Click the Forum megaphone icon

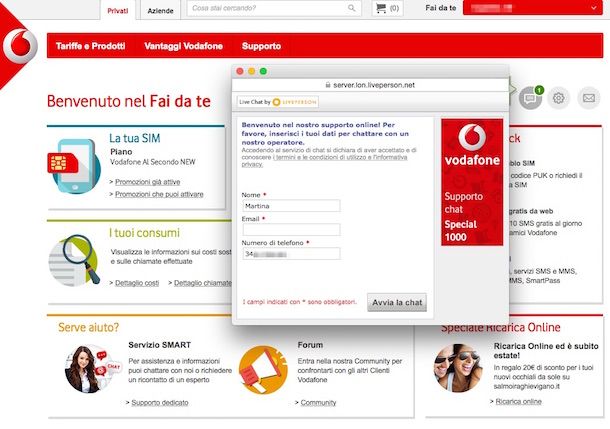[x=263, y=370]
